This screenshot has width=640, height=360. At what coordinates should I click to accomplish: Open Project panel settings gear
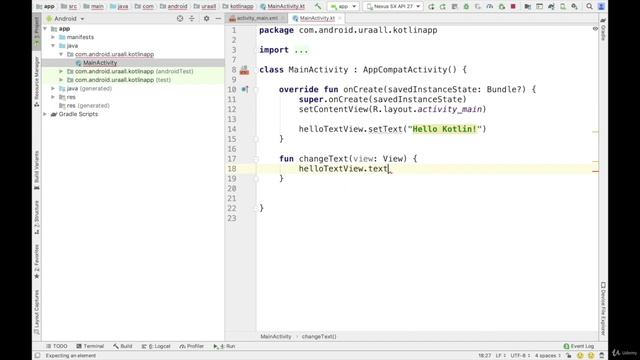(207, 18)
